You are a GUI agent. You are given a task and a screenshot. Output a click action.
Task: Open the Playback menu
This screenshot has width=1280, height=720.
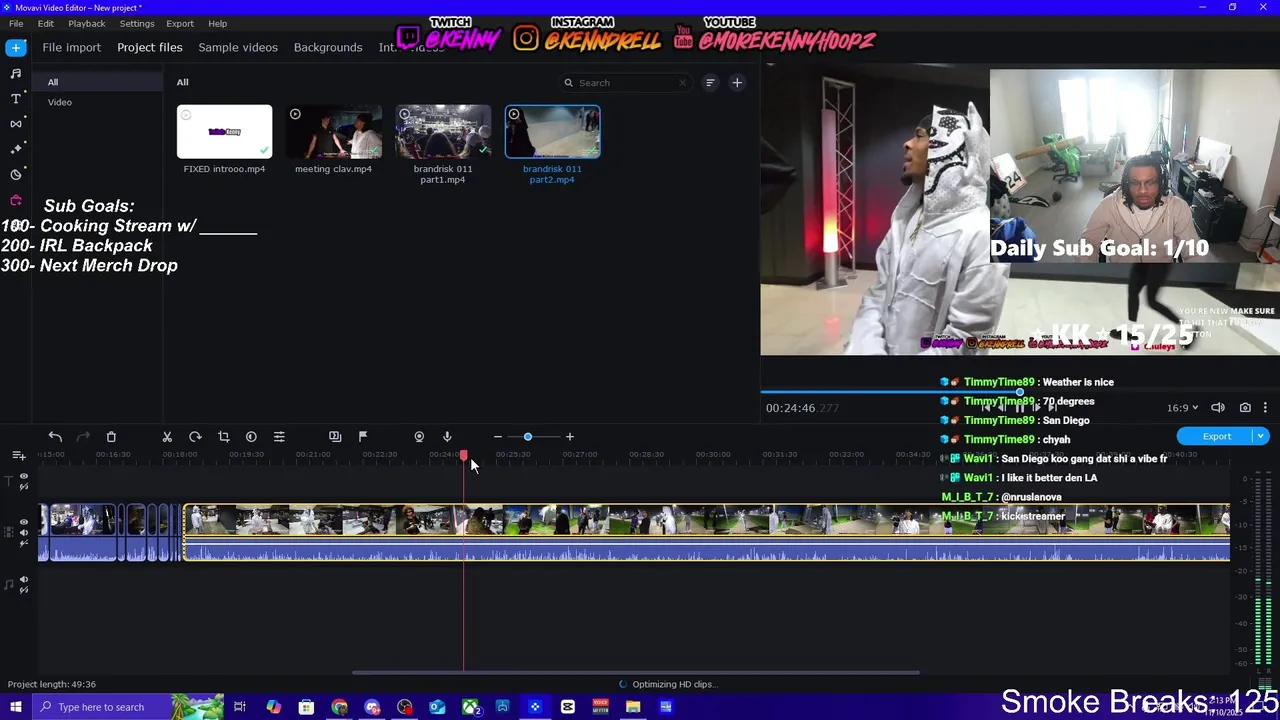click(x=87, y=23)
